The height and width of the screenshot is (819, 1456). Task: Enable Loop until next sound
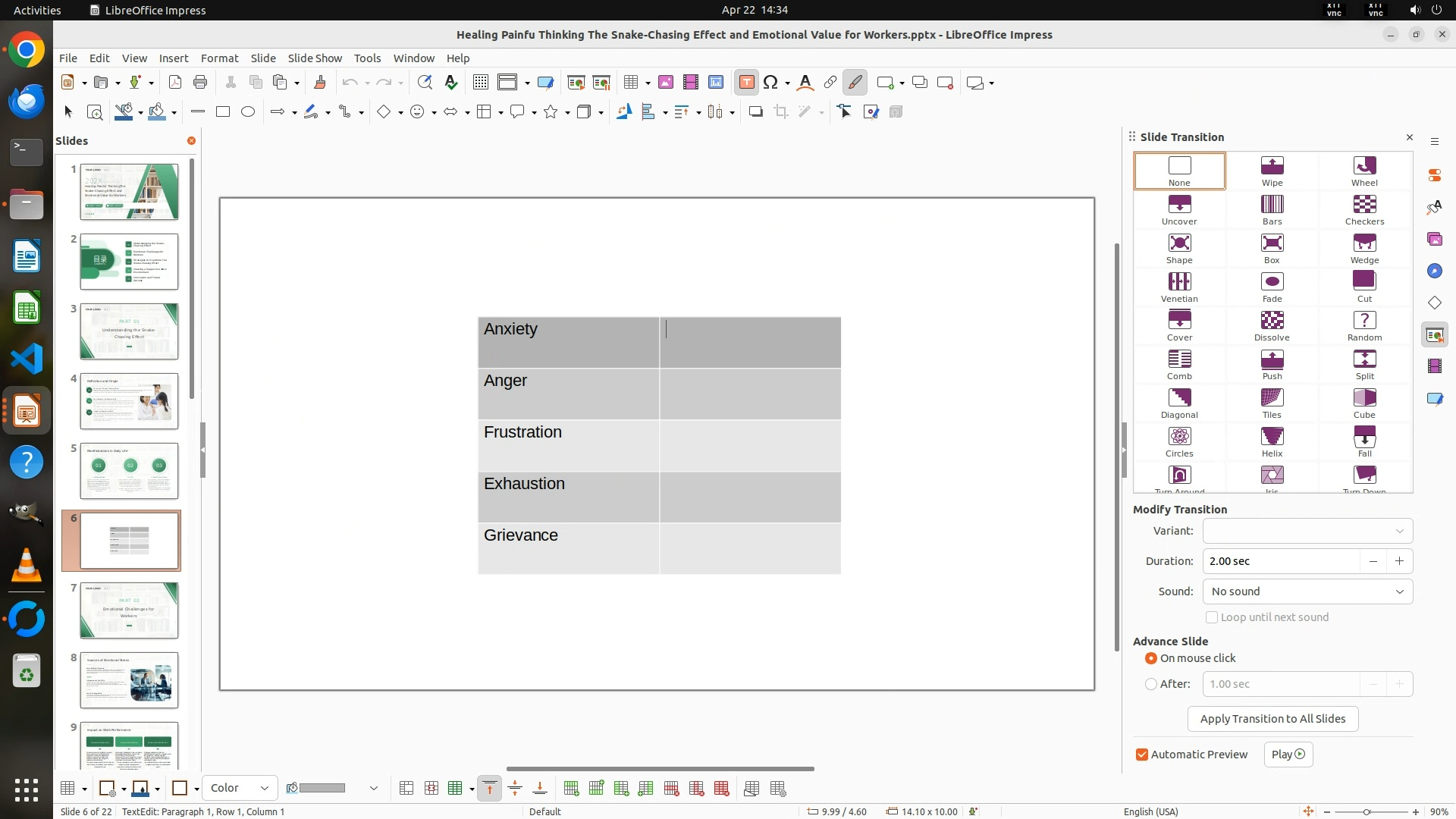tap(1212, 617)
